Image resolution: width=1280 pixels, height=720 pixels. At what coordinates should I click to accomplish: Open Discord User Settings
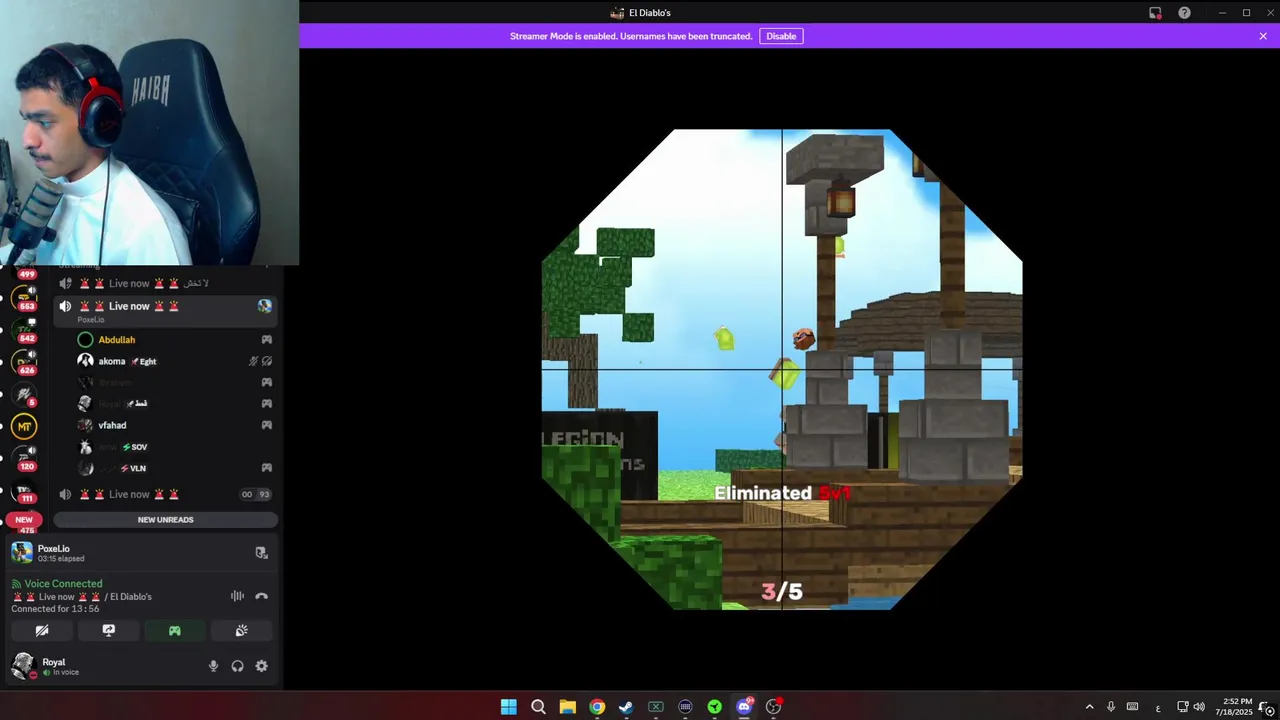tap(261, 666)
